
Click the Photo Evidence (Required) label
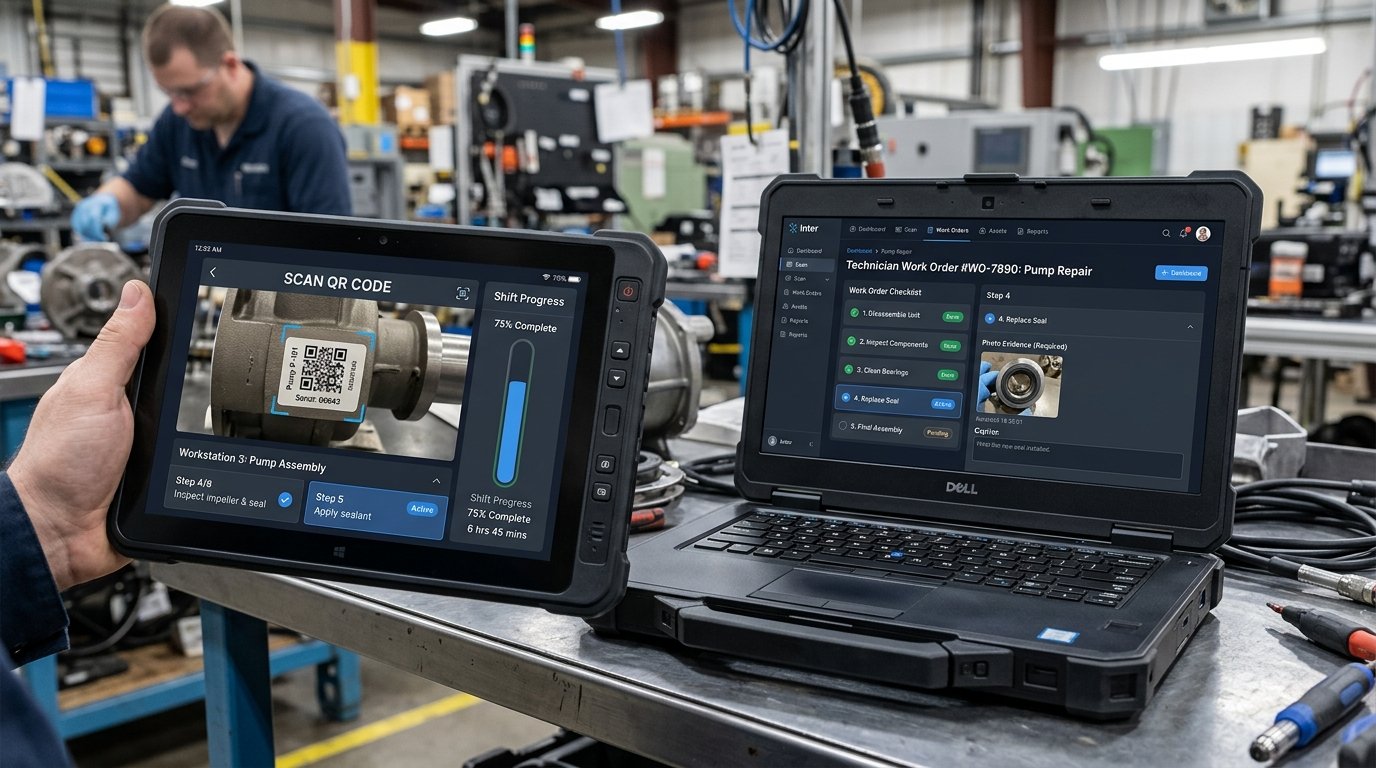(x=1024, y=345)
